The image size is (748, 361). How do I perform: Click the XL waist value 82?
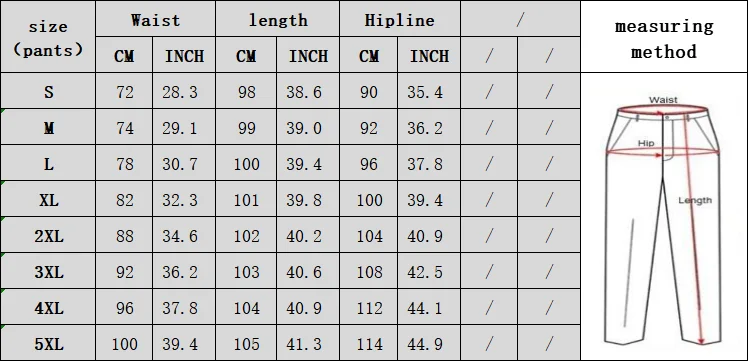(125, 200)
